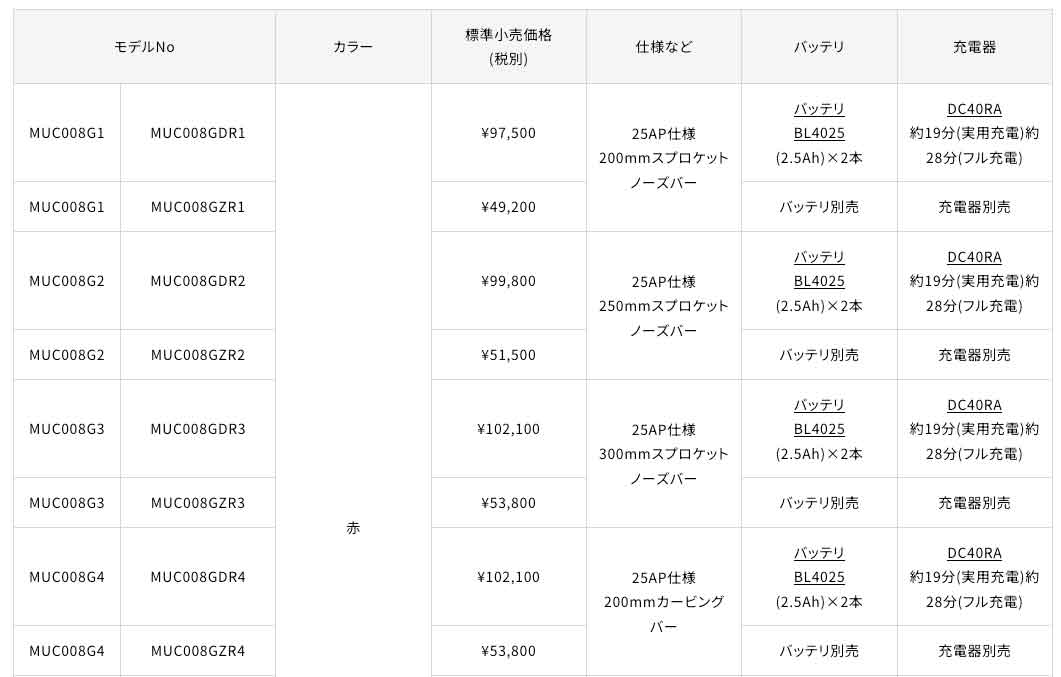Click the MUC008GZR2 model cell

pos(198,355)
